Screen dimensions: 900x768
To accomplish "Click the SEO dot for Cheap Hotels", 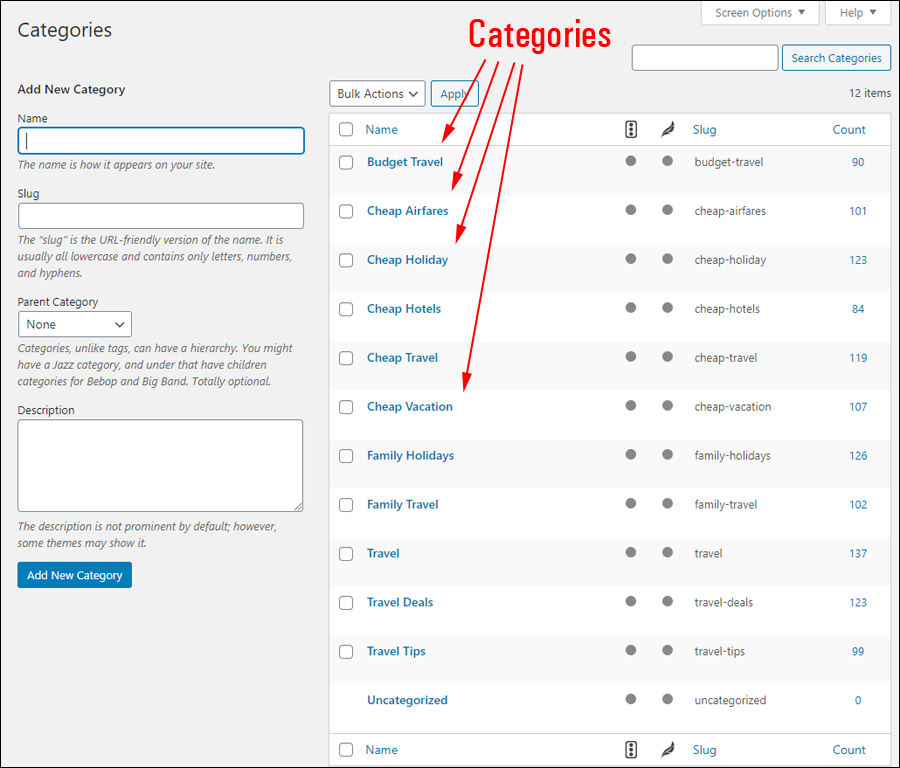I will pos(631,308).
